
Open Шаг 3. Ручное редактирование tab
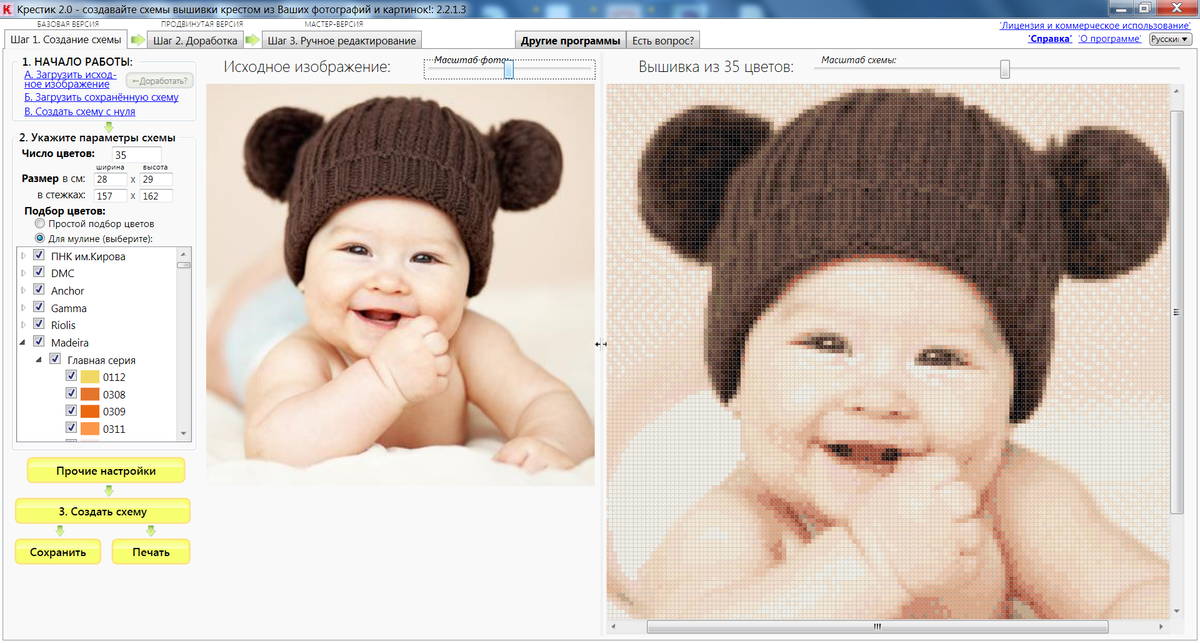pos(342,41)
